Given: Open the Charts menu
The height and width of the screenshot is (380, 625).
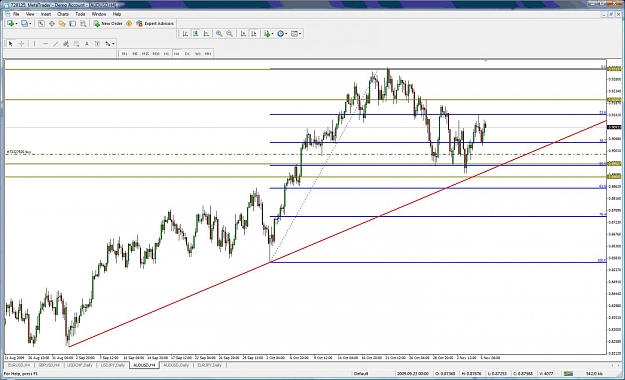Looking at the screenshot, I should tap(63, 14).
